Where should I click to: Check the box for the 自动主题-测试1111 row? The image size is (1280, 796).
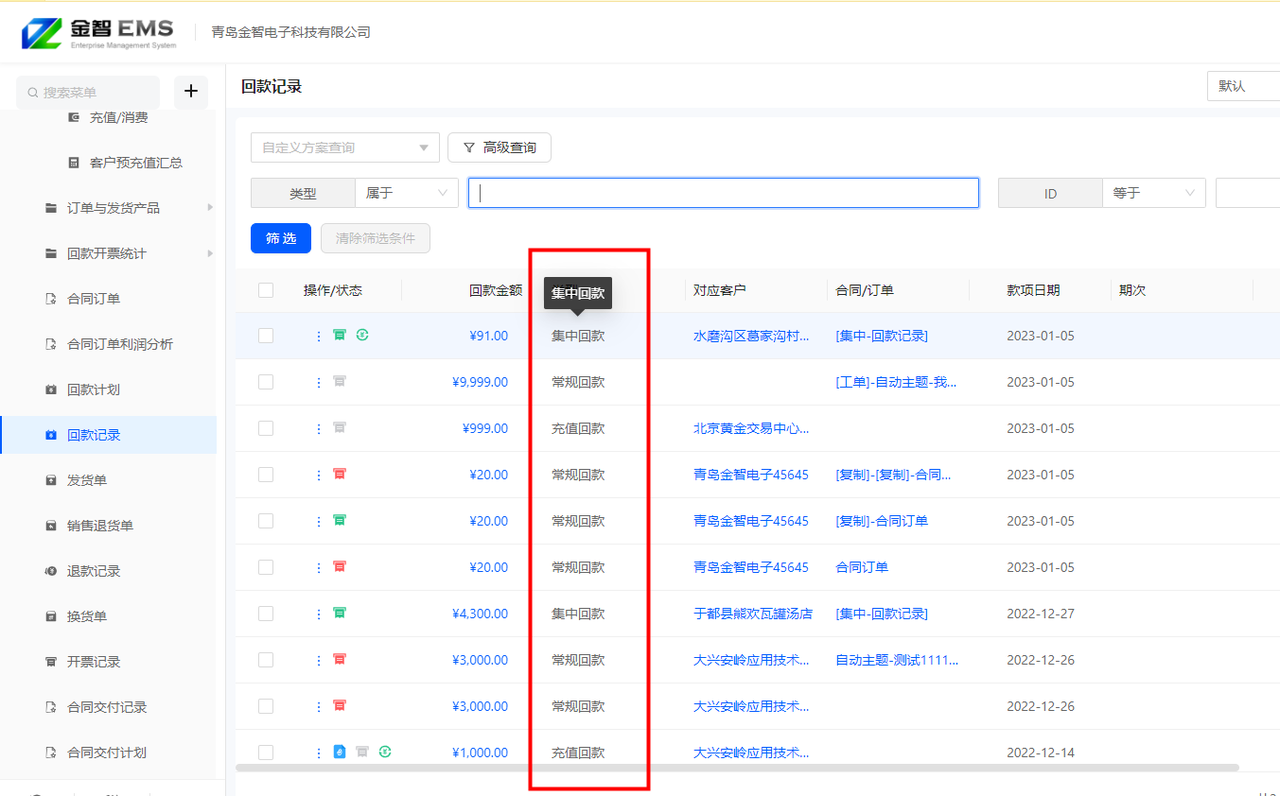(x=265, y=660)
